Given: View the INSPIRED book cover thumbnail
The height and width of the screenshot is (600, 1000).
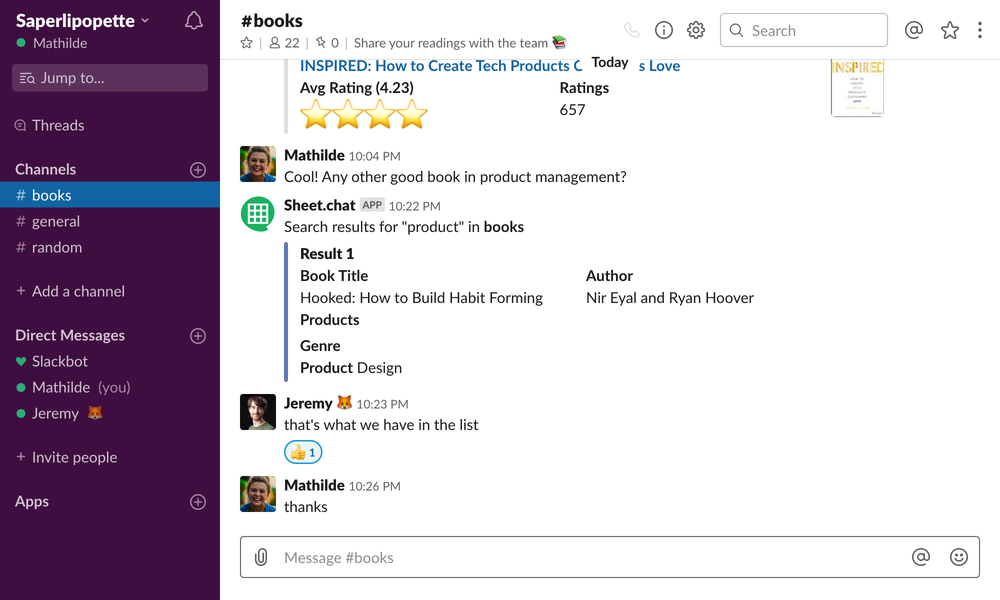Looking at the screenshot, I should point(856,89).
